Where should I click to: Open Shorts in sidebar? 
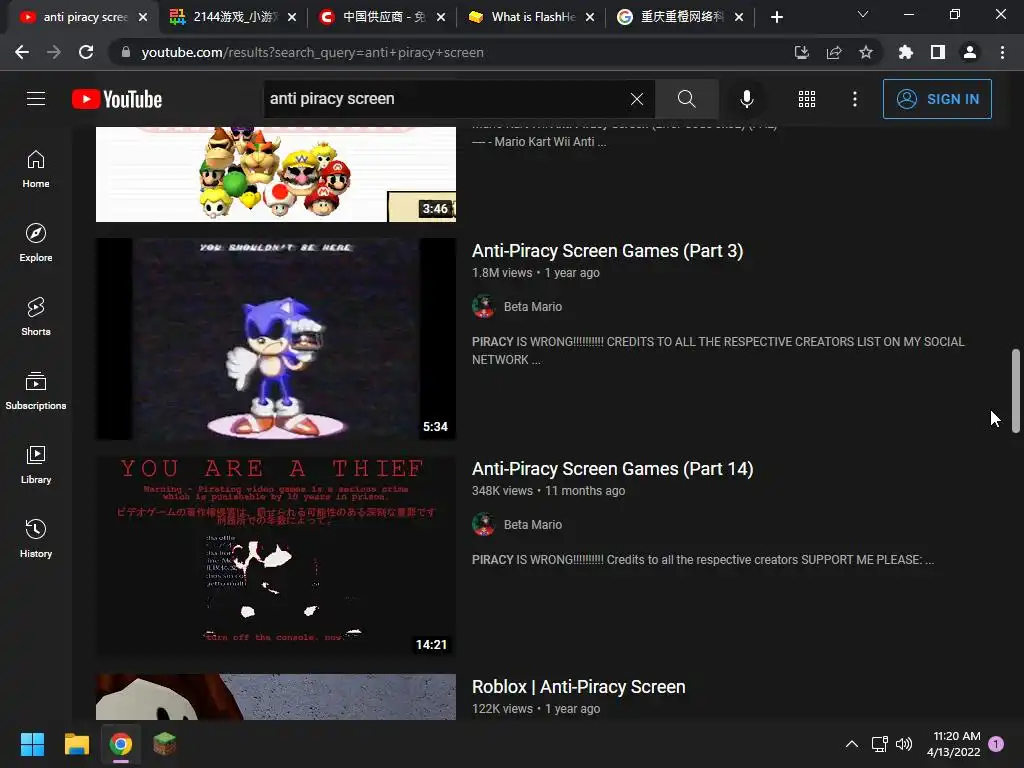coord(36,317)
